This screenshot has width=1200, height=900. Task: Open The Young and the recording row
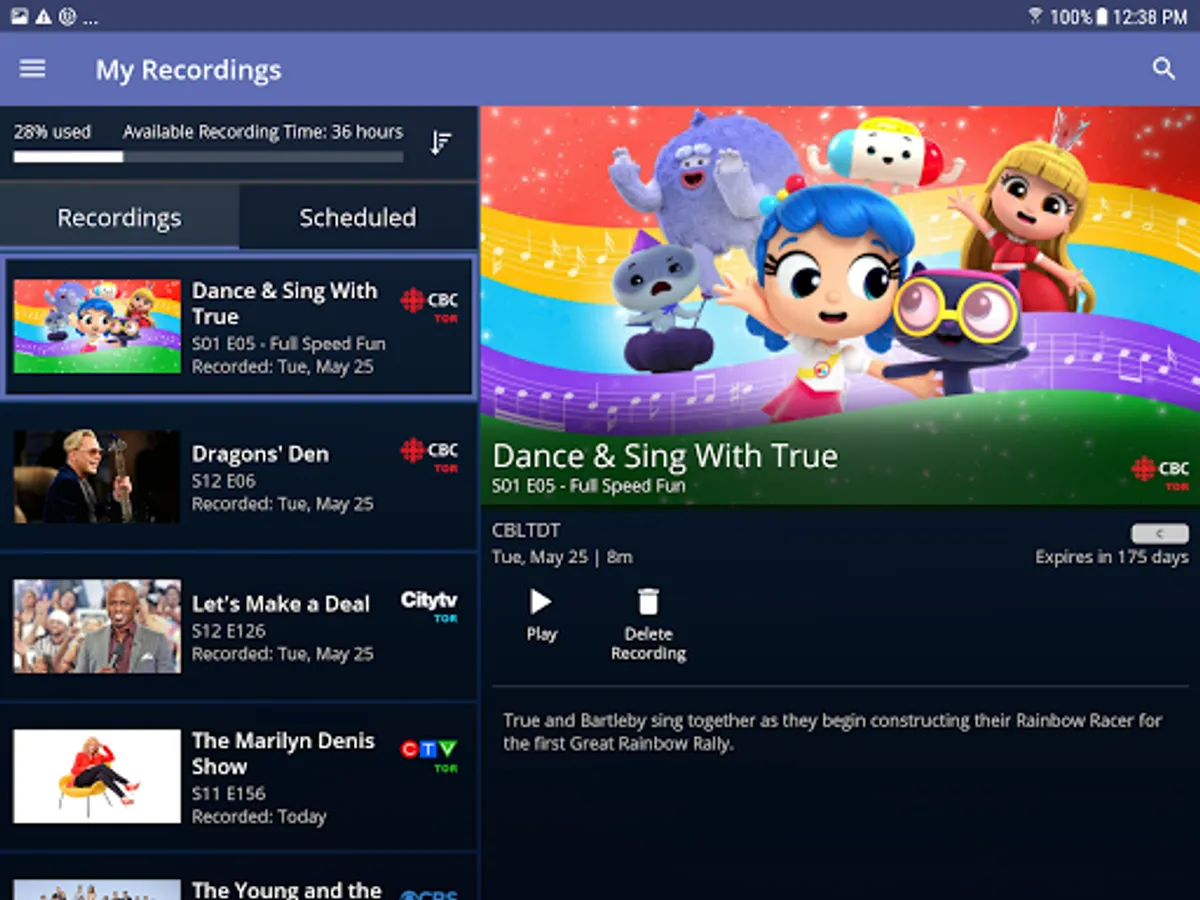tap(238, 877)
